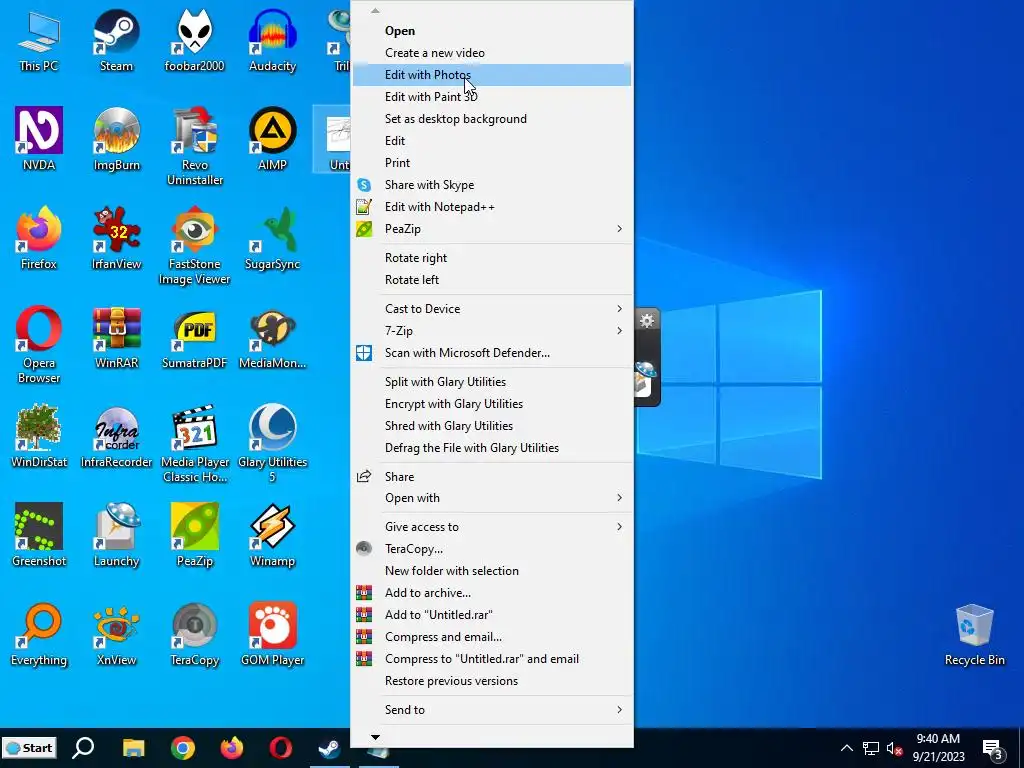Choose Open in the context menu
The width and height of the screenshot is (1024, 768).
492,31
